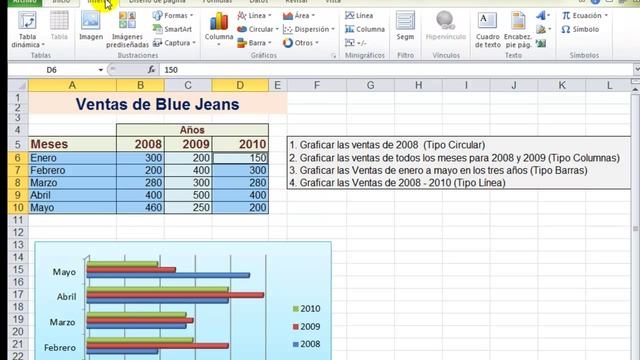Insert a Símbolo symbol
The height and width of the screenshot is (360, 640).
(580, 29)
